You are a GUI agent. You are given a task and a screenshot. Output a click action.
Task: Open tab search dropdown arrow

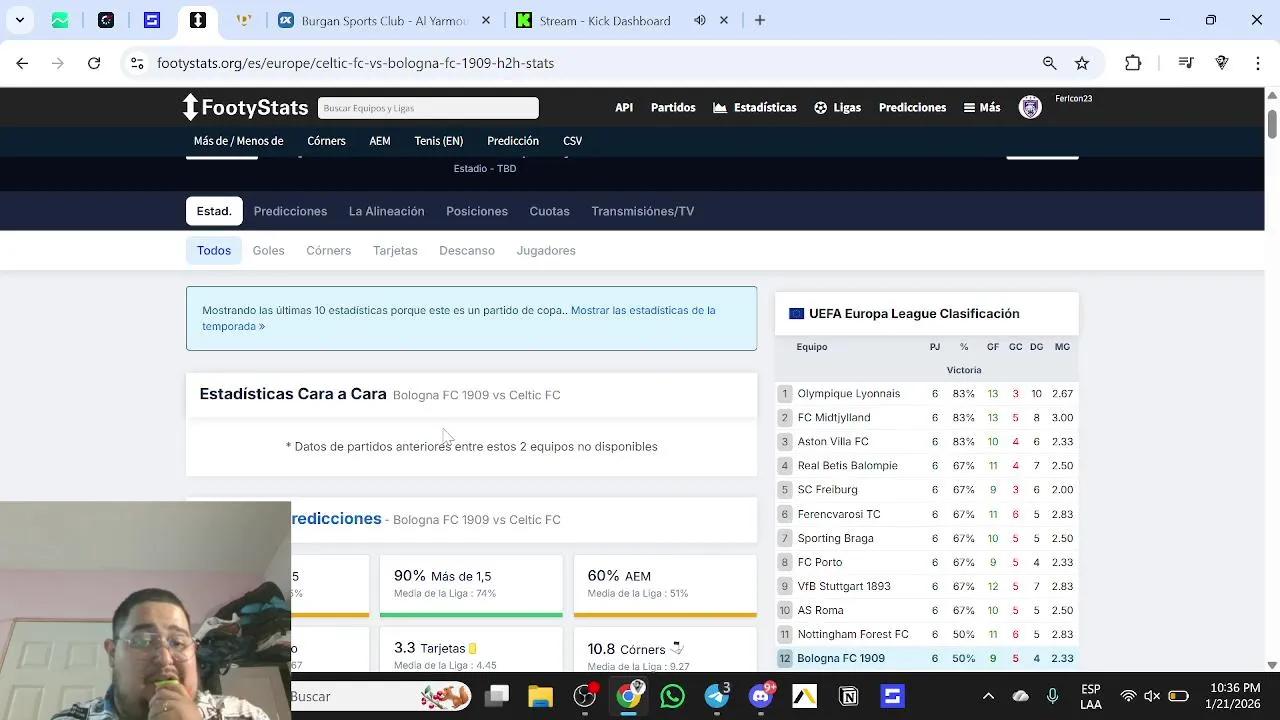click(x=19, y=20)
